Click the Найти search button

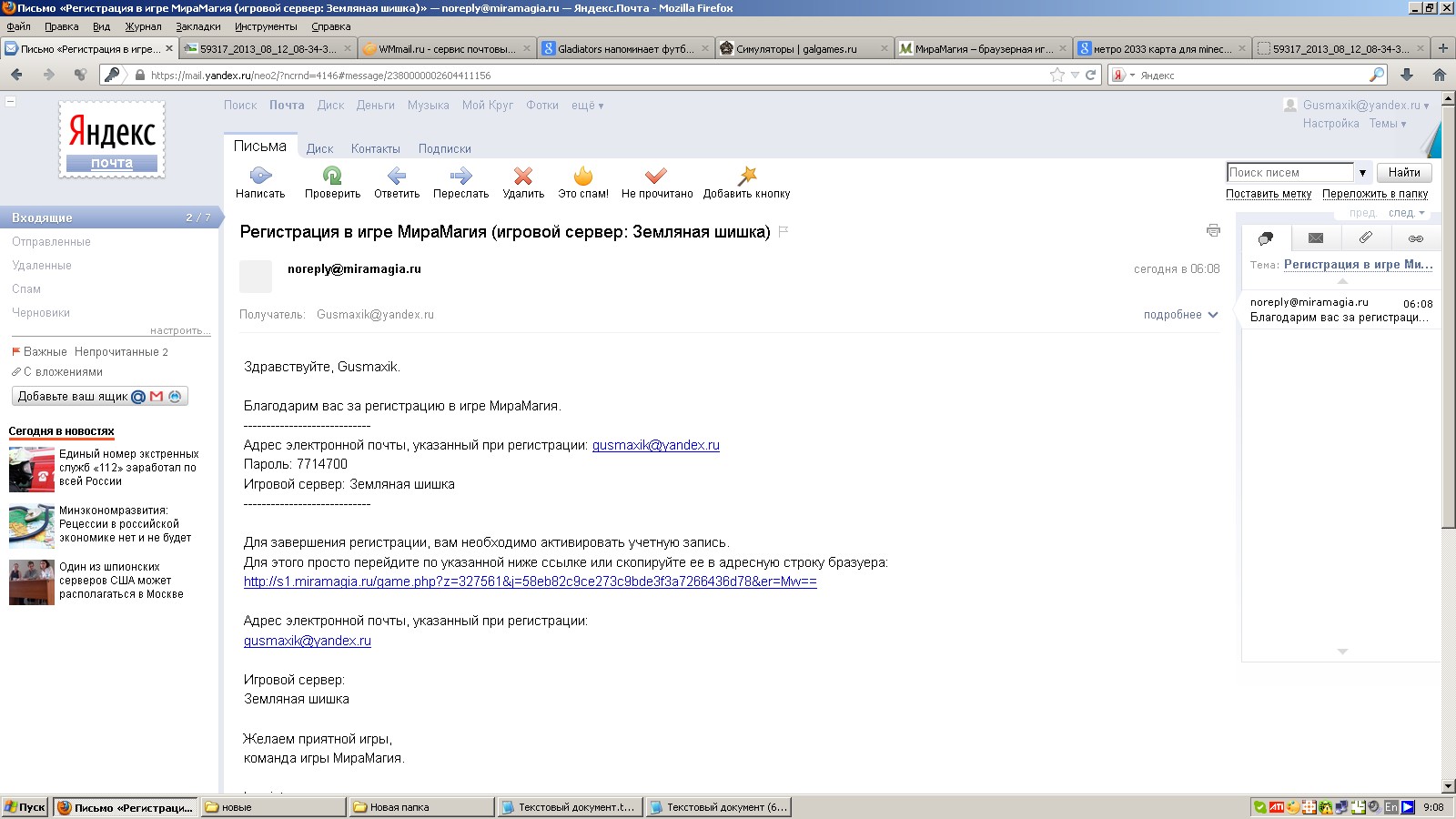(1404, 172)
